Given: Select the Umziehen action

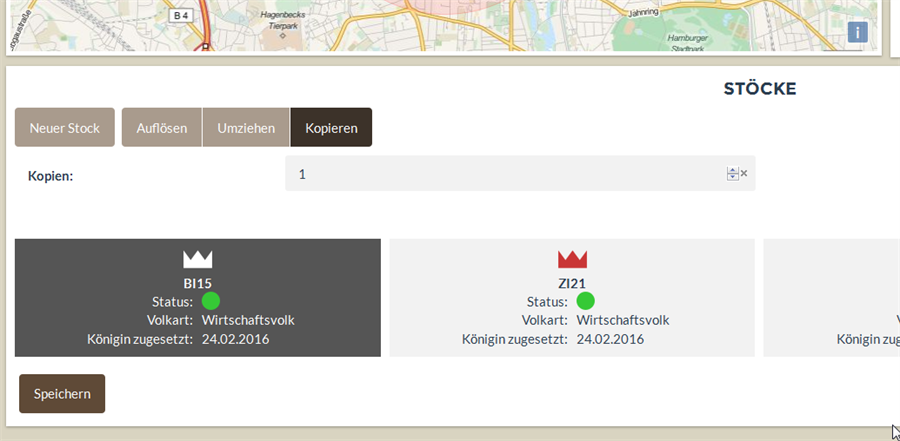Looking at the screenshot, I should click(246, 127).
